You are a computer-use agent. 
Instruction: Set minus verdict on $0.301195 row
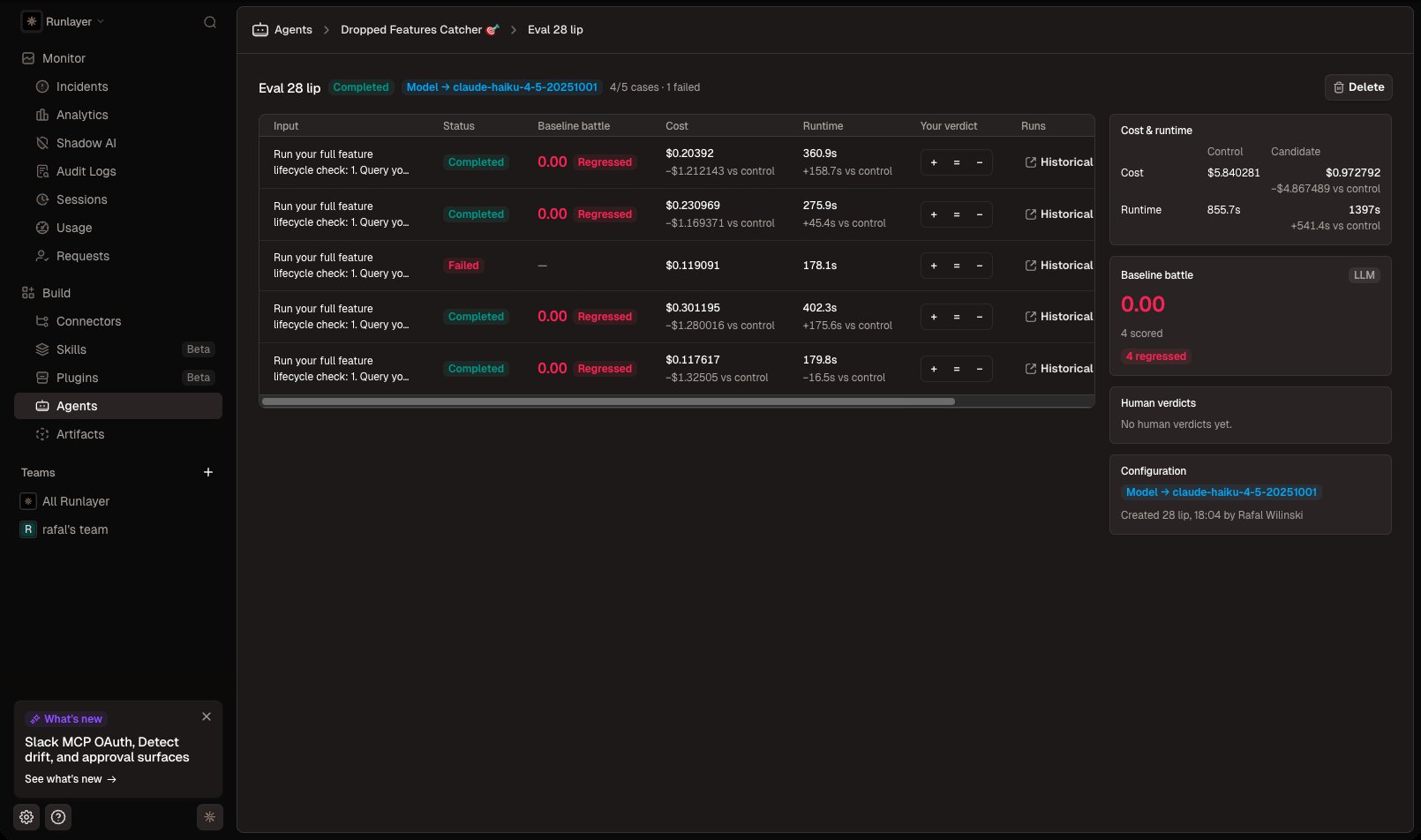(980, 317)
